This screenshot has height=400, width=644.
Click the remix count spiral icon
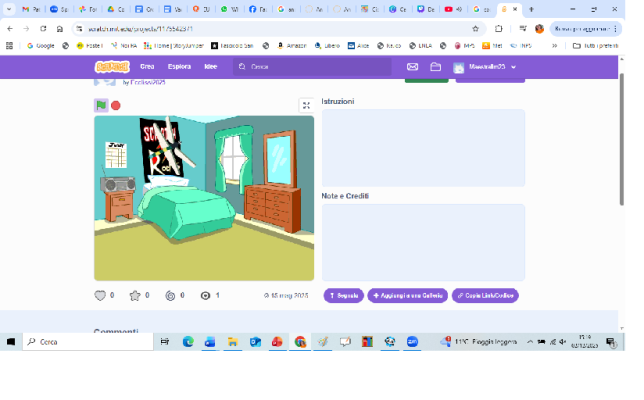[x=170, y=296]
